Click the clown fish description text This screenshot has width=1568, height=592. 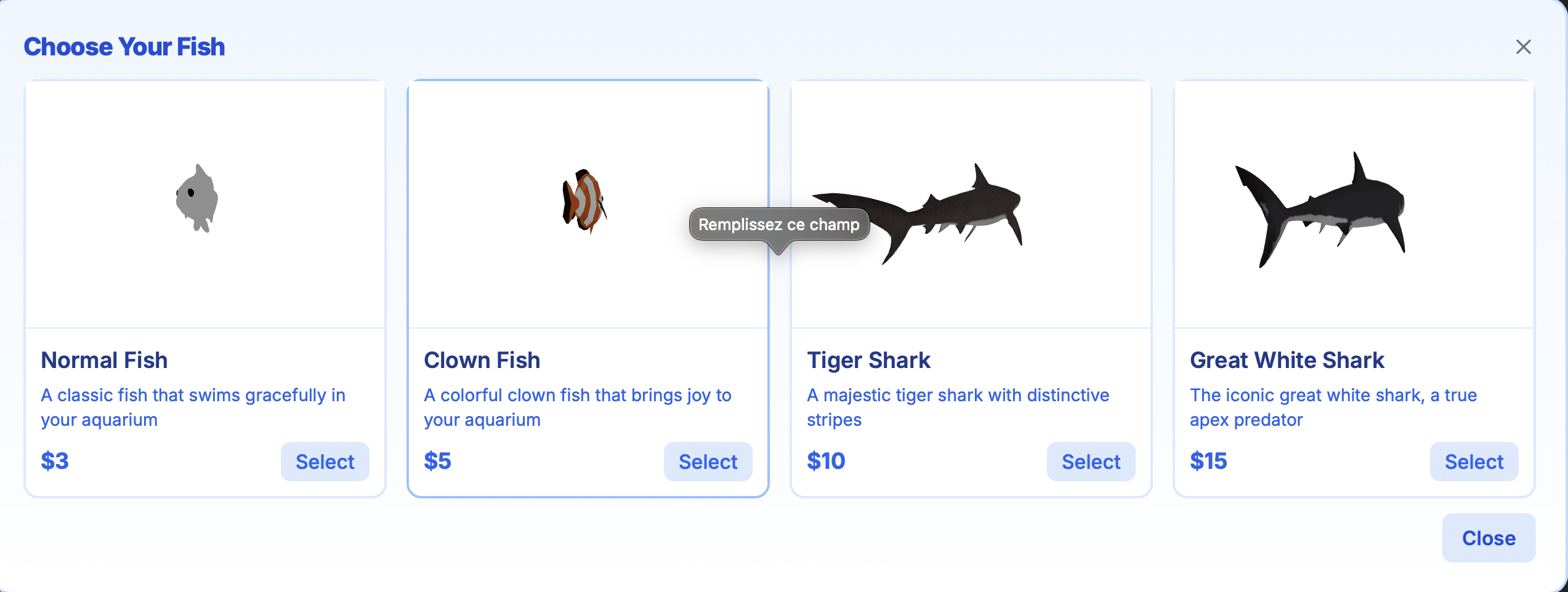(x=578, y=407)
